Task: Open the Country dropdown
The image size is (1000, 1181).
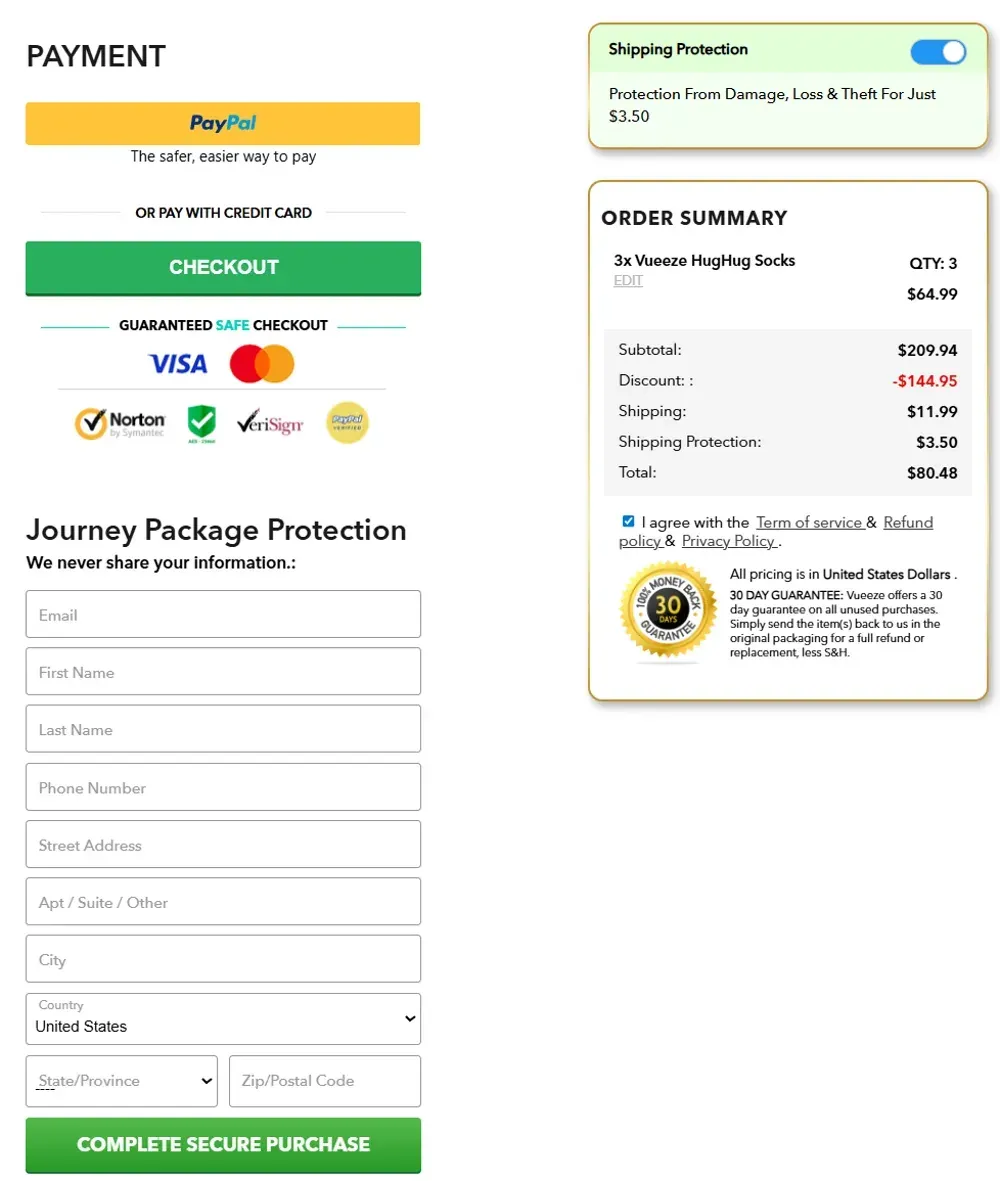Action: (222, 1019)
